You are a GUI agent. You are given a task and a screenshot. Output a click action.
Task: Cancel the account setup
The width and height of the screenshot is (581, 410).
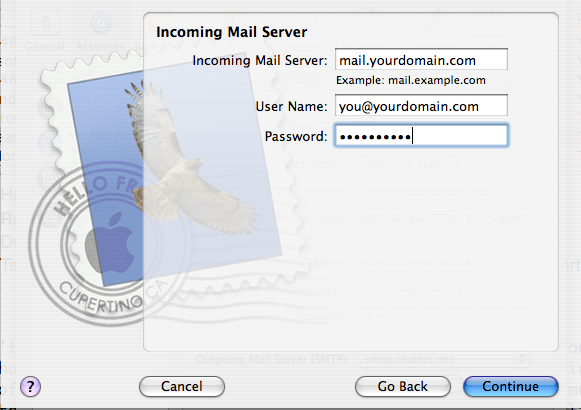click(182, 387)
